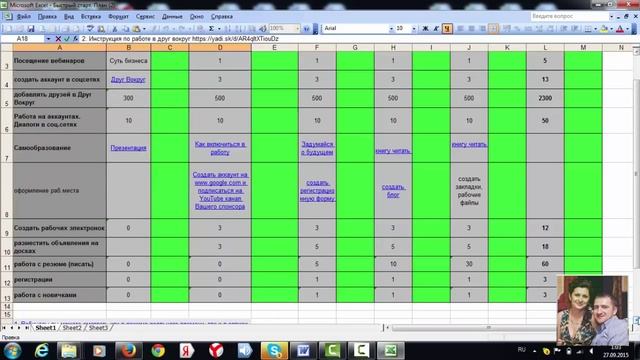Image resolution: width=640 pixels, height=360 pixels.
Task: Apply fill color with the paint bucket swatch
Action: click(604, 29)
